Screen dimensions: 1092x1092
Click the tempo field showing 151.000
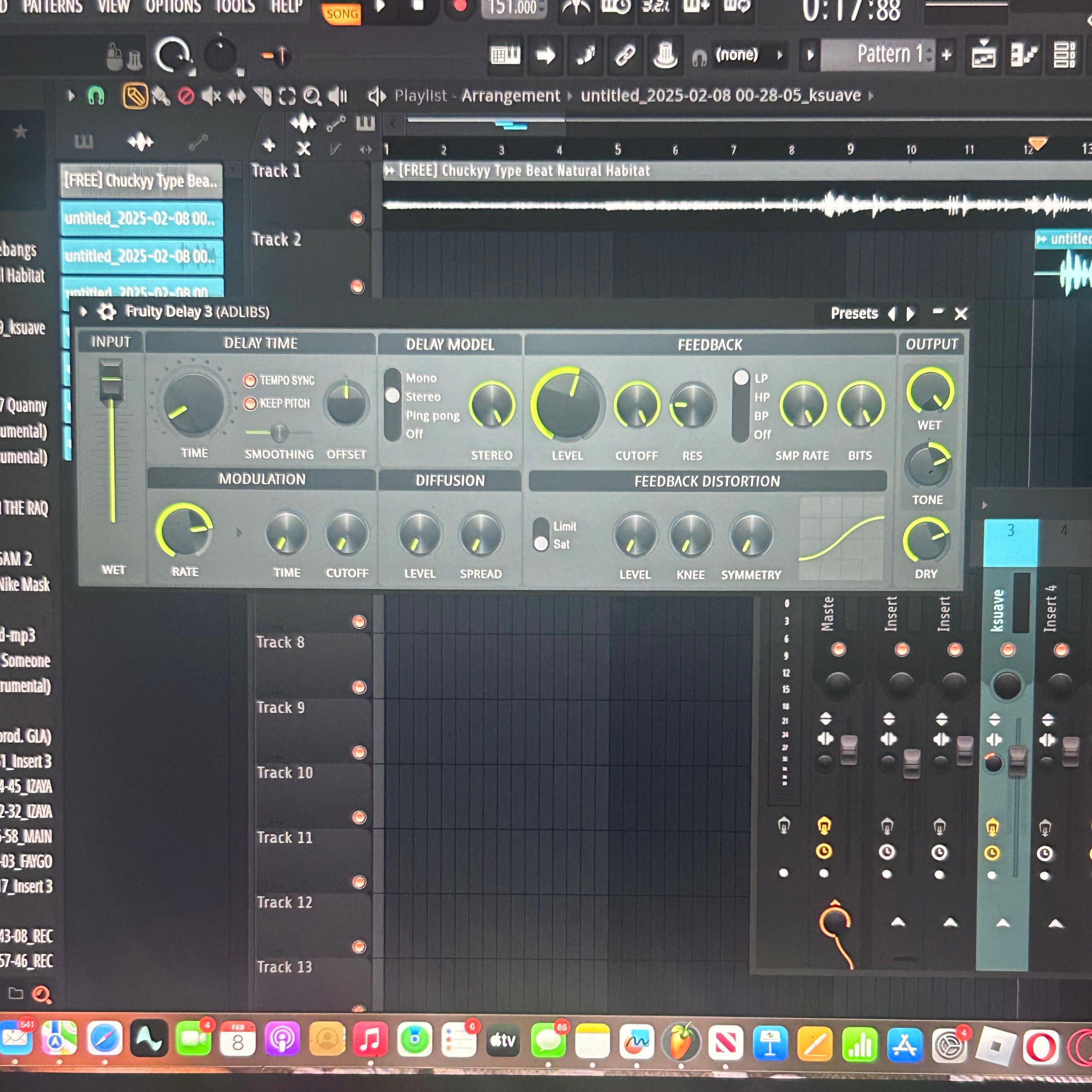point(514,8)
